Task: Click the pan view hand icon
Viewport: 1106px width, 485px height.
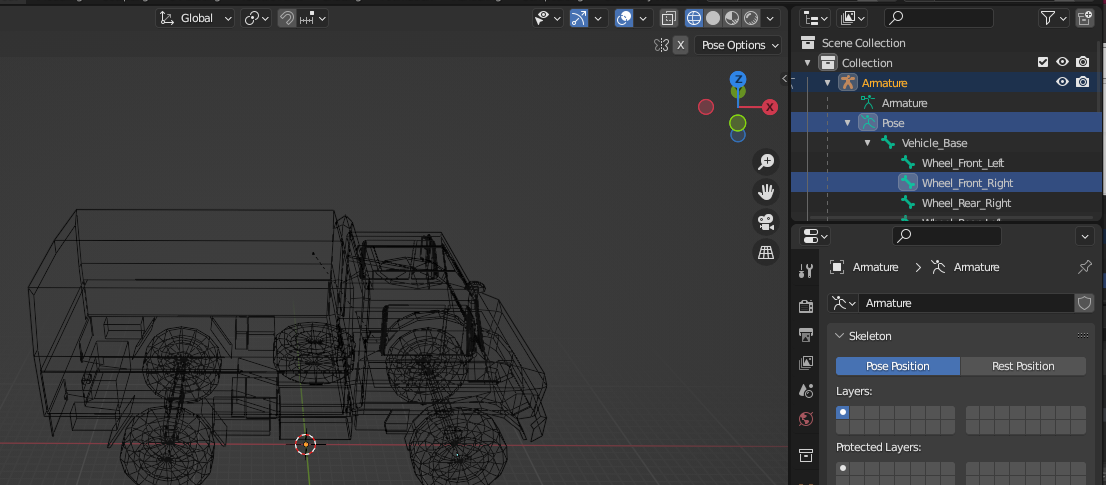Action: tap(766, 192)
